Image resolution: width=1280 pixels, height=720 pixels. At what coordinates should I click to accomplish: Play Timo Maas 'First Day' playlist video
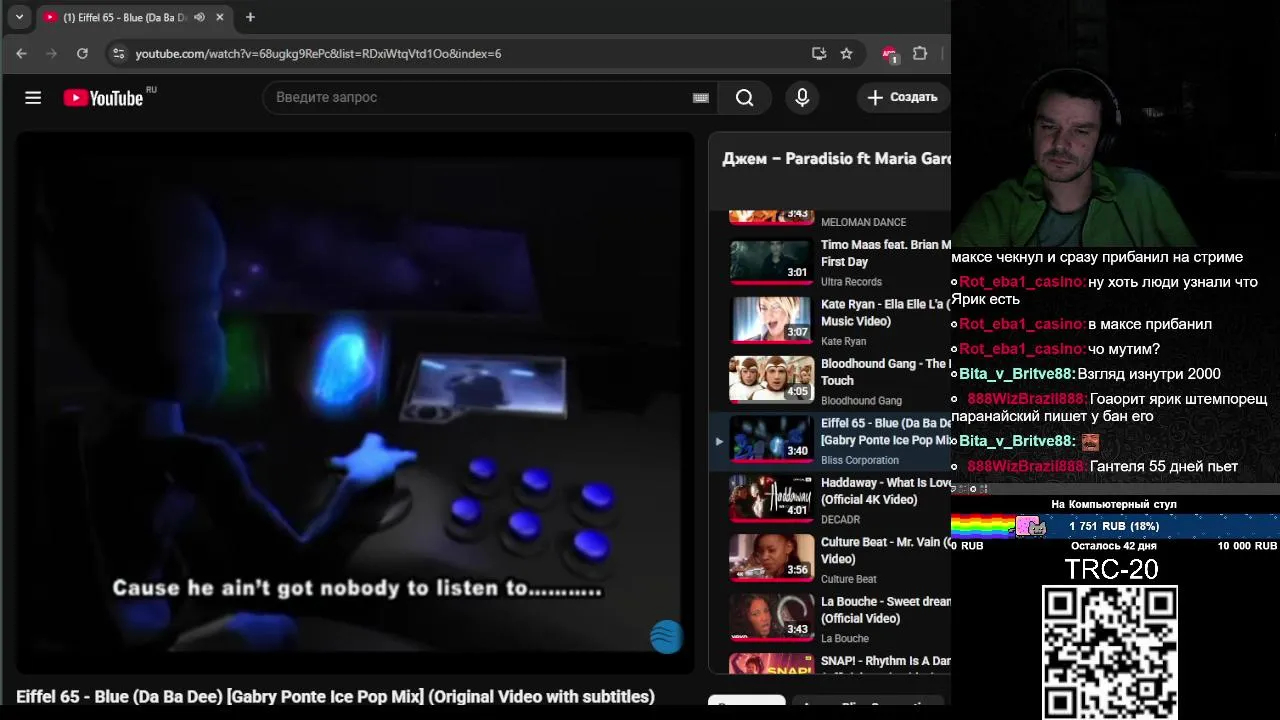[x=771, y=262]
